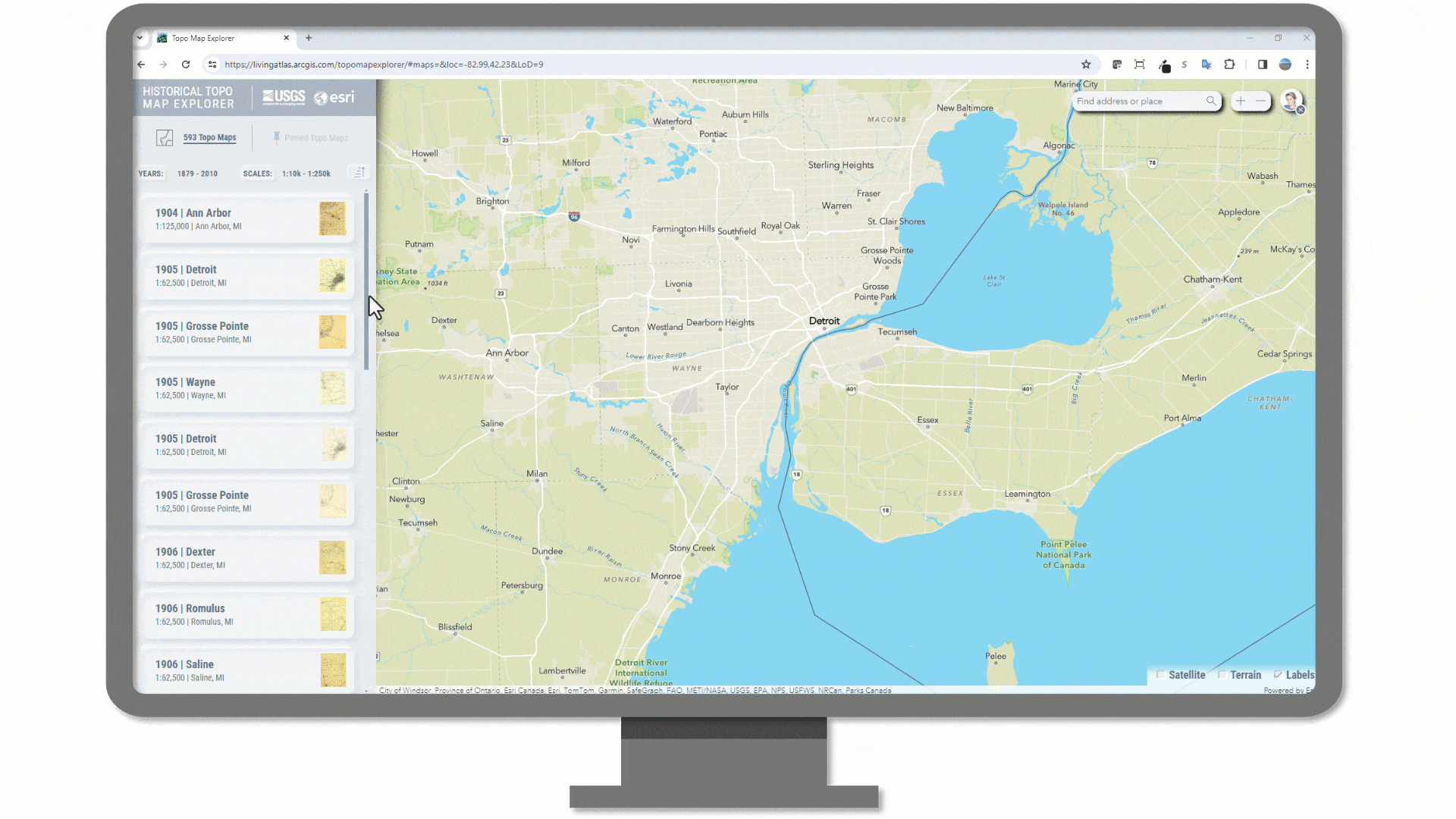The height and width of the screenshot is (819, 1456).
Task: Click the zoom out minus button
Action: click(x=1260, y=101)
